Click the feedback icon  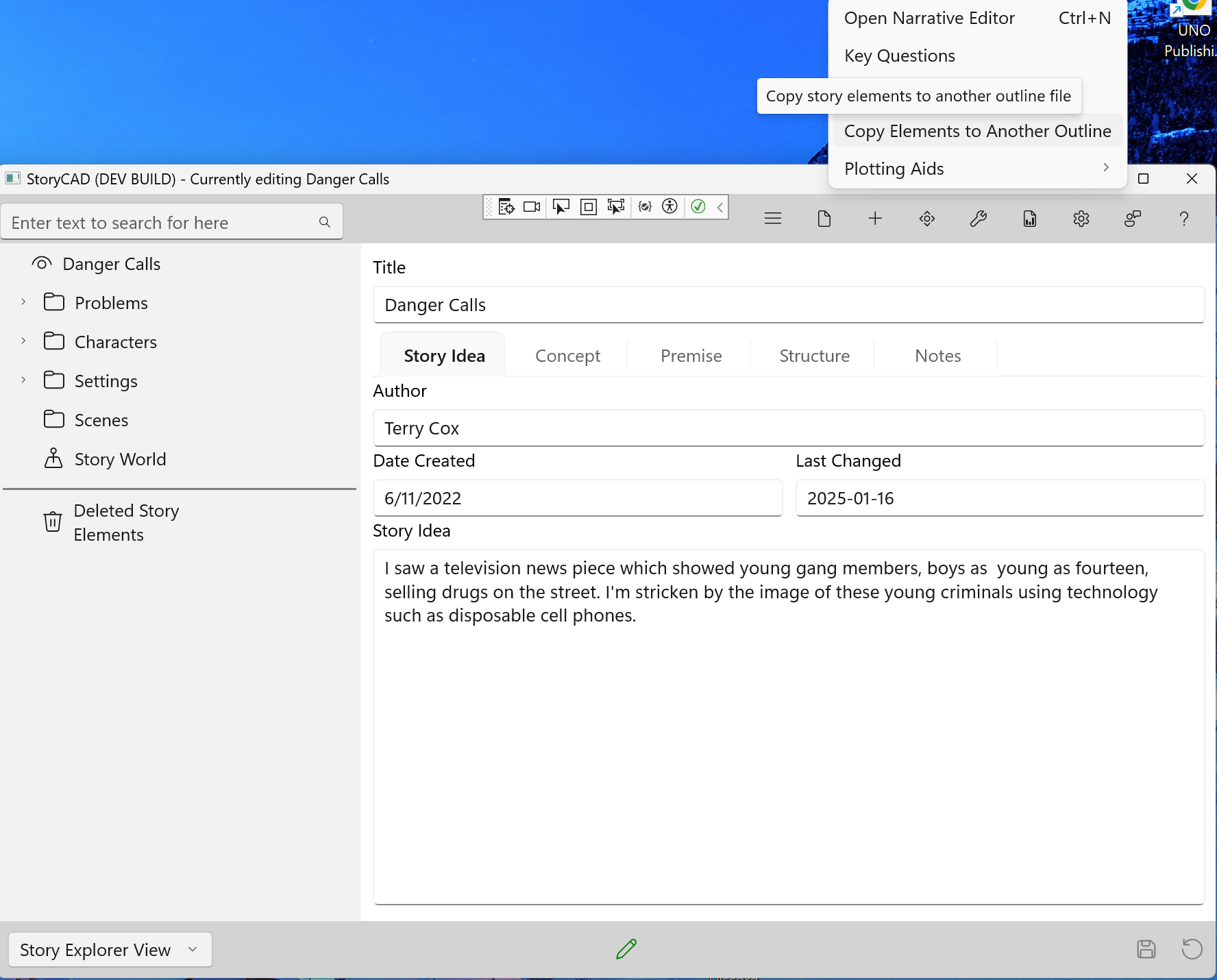[1132, 218]
